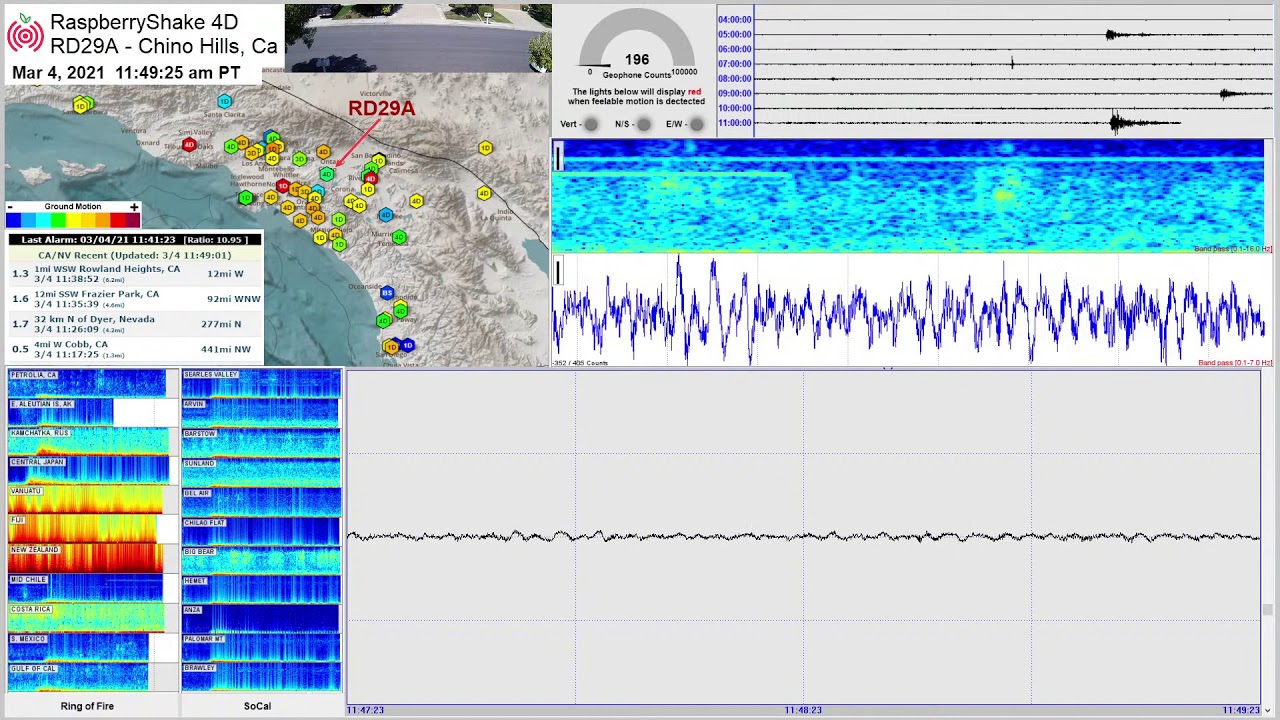This screenshot has height=720, width=1280.
Task: Open the Barstow spectrogram
Action: pos(261,441)
